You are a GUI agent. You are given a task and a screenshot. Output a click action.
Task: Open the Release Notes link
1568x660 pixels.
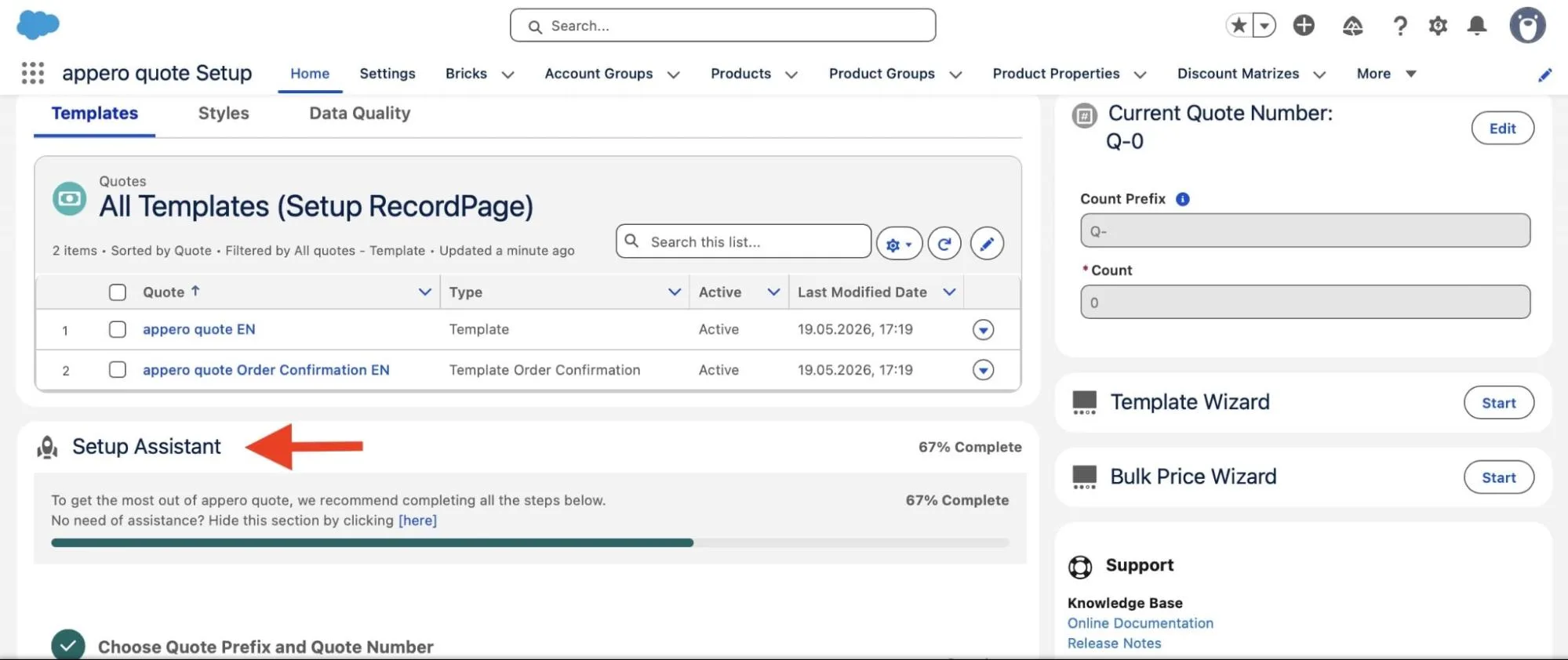(x=1114, y=644)
